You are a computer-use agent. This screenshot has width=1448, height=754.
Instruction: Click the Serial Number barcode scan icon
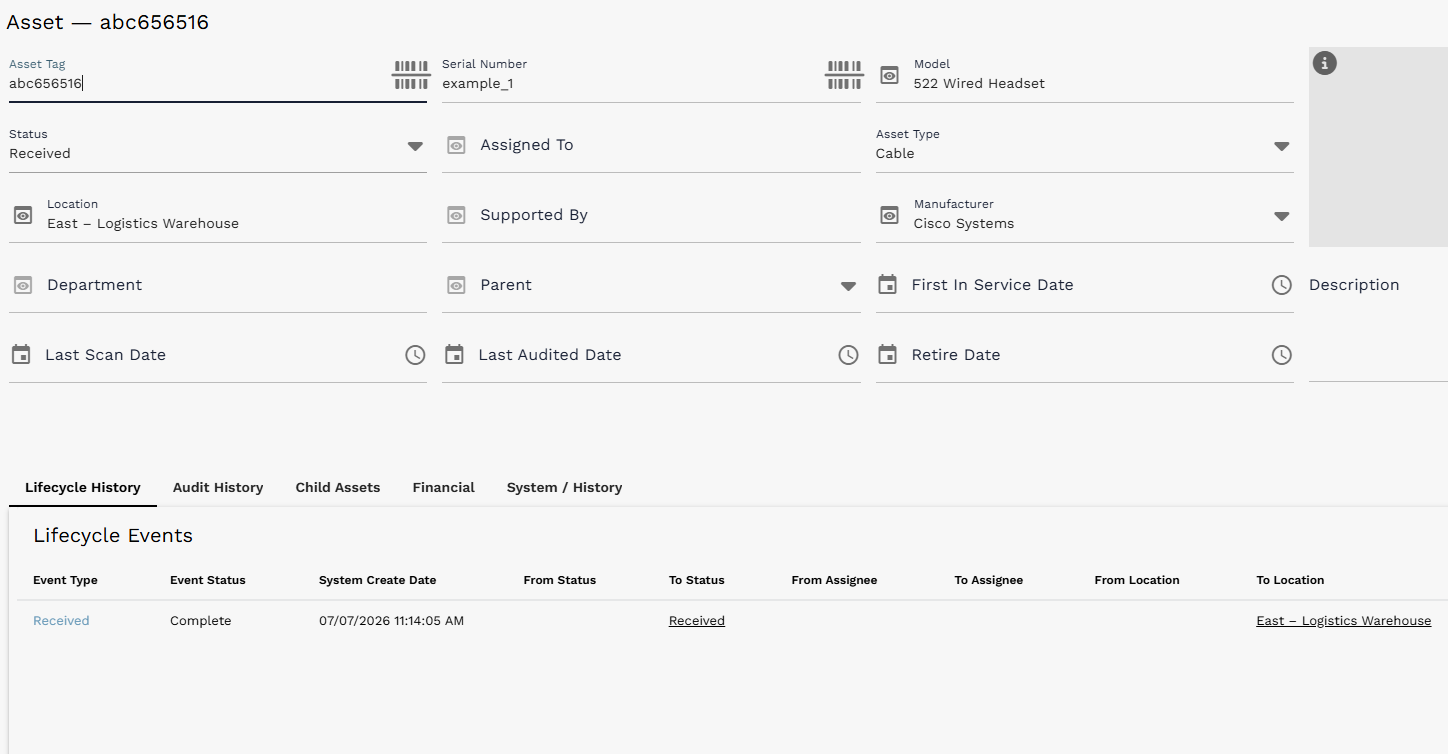pyautogui.click(x=844, y=75)
